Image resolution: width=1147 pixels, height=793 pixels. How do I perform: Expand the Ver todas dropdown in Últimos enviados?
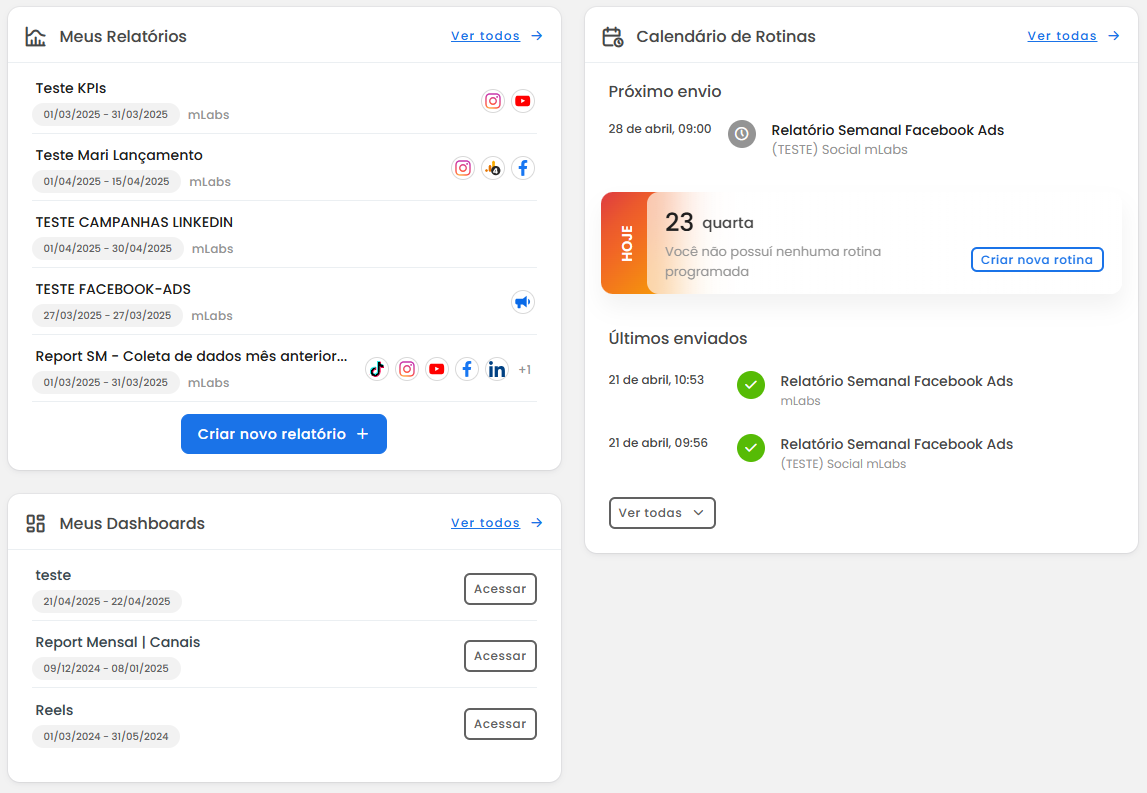662,513
